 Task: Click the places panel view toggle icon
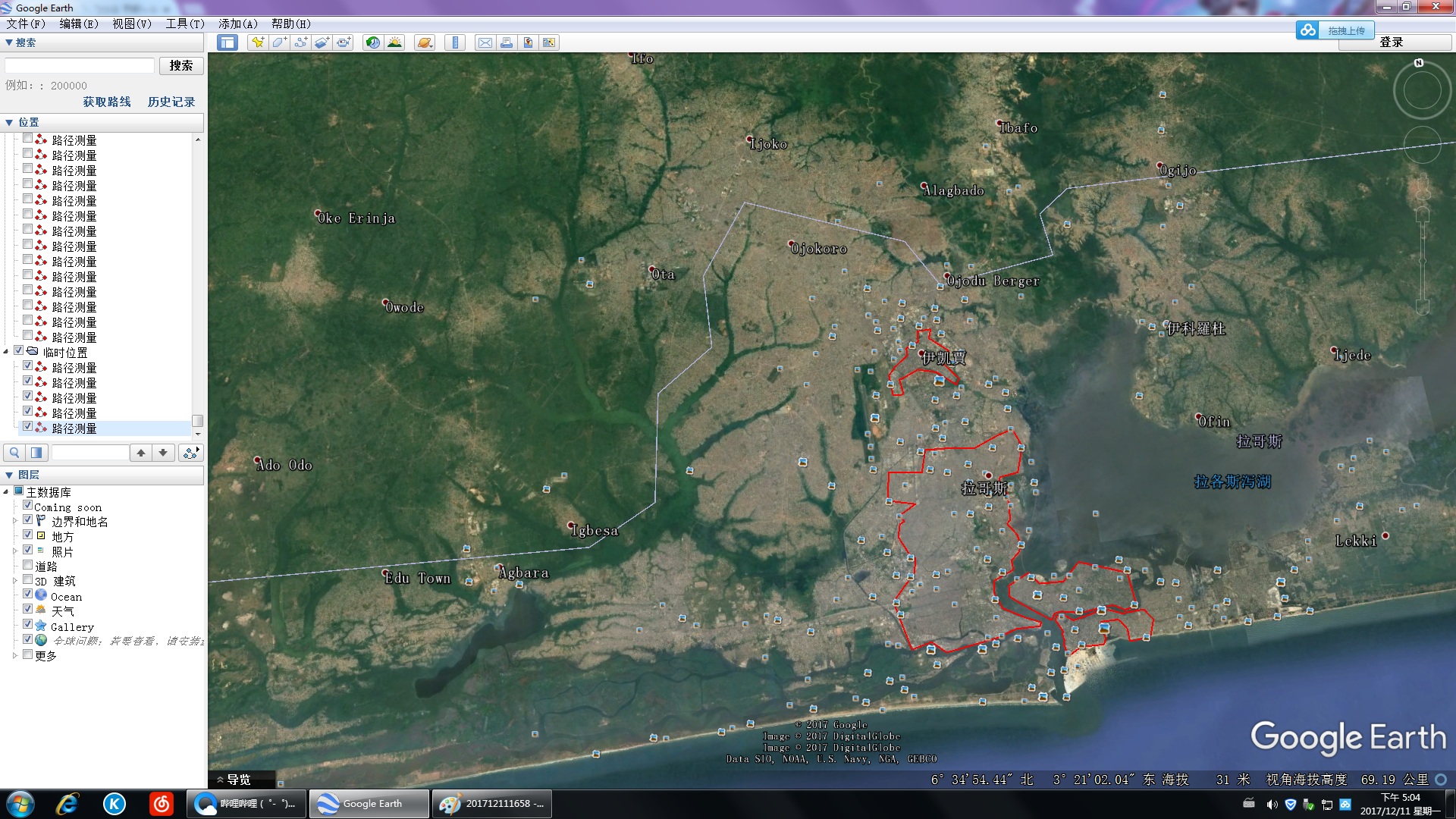pyautogui.click(x=36, y=453)
